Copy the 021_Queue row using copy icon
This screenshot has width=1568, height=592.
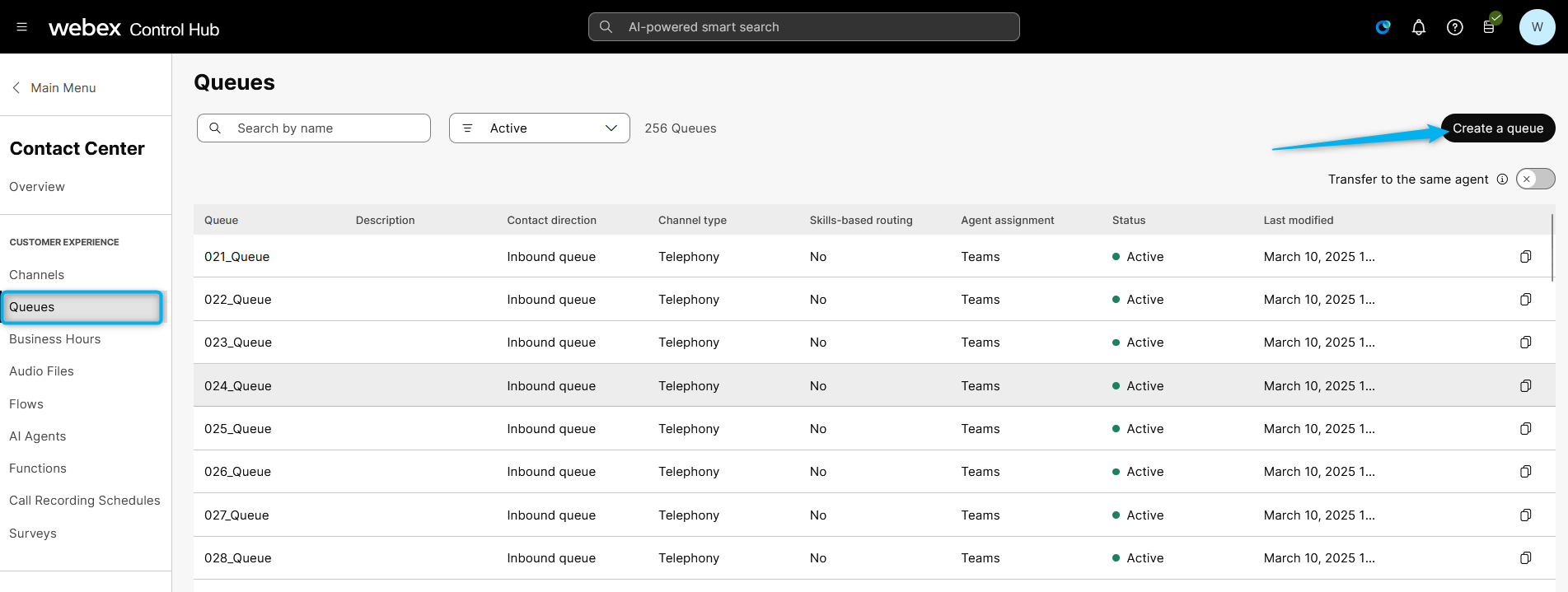1525,257
